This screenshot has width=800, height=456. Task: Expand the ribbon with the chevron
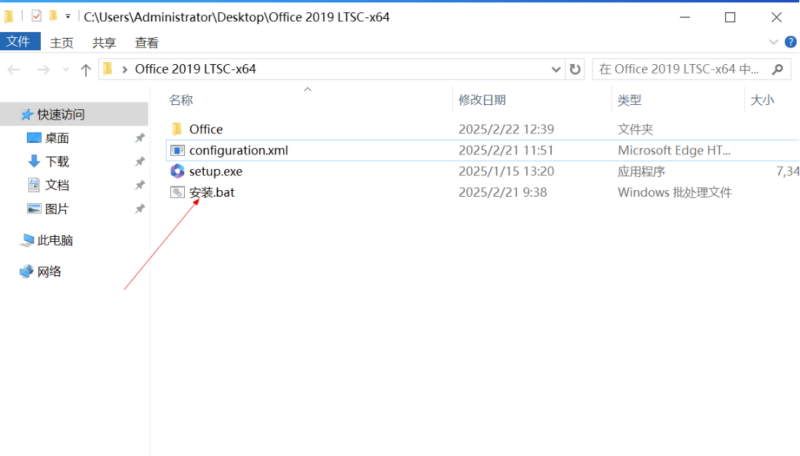pos(773,42)
